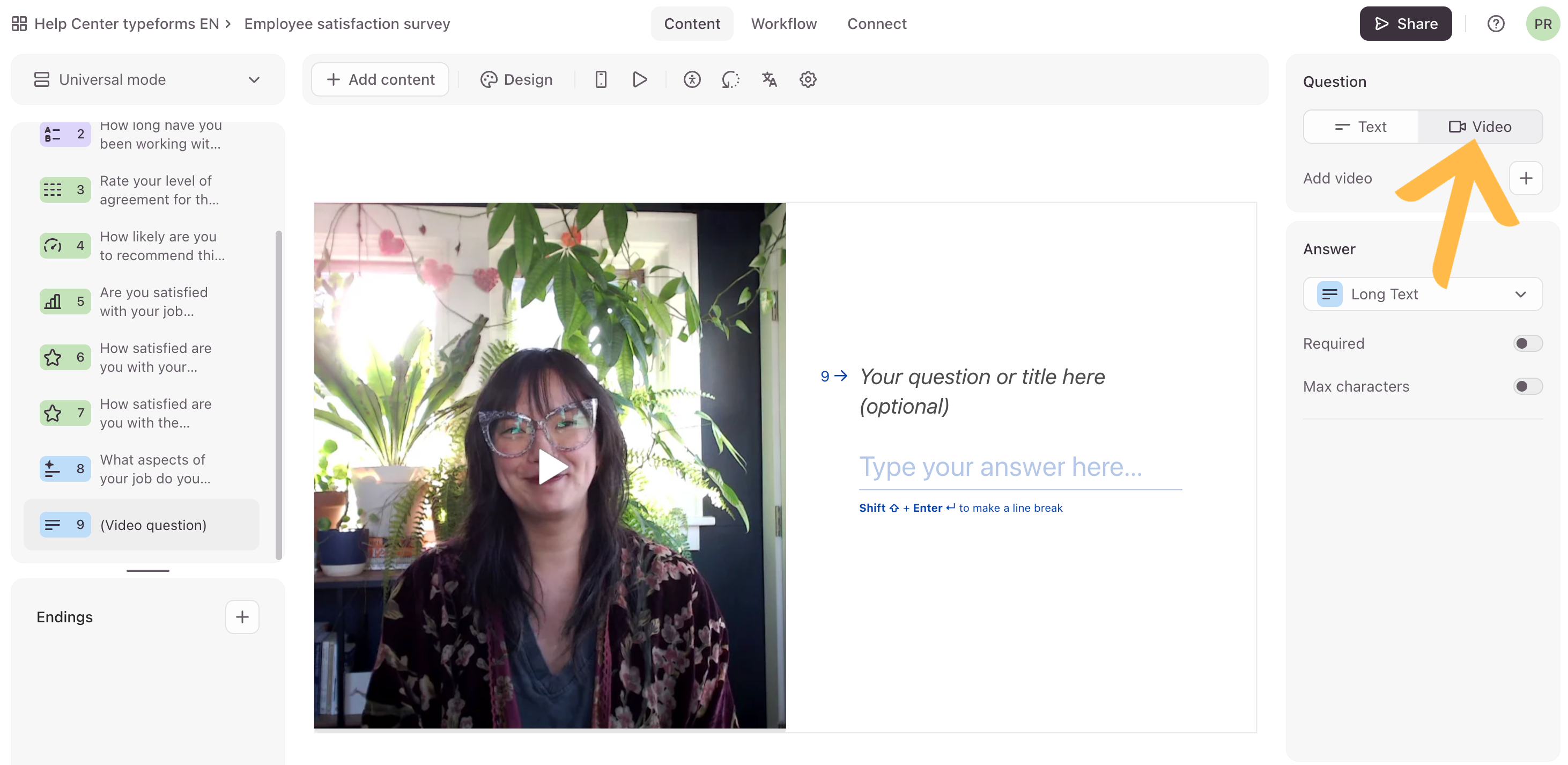Toggle the Max characters switch
The image size is (1568, 765).
[x=1527, y=386]
